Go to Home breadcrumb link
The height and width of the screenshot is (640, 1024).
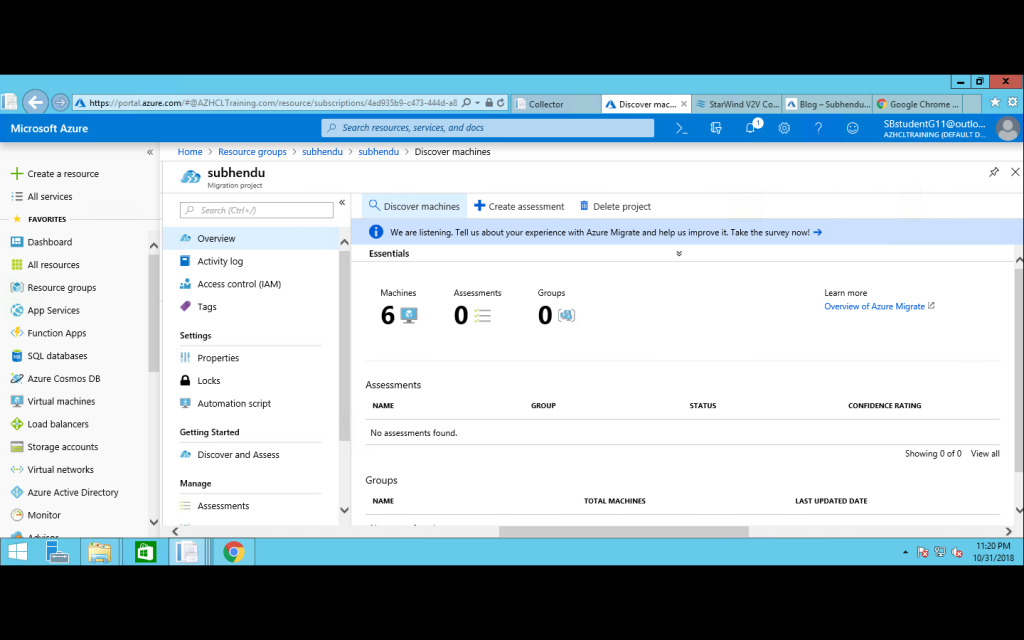coord(190,152)
